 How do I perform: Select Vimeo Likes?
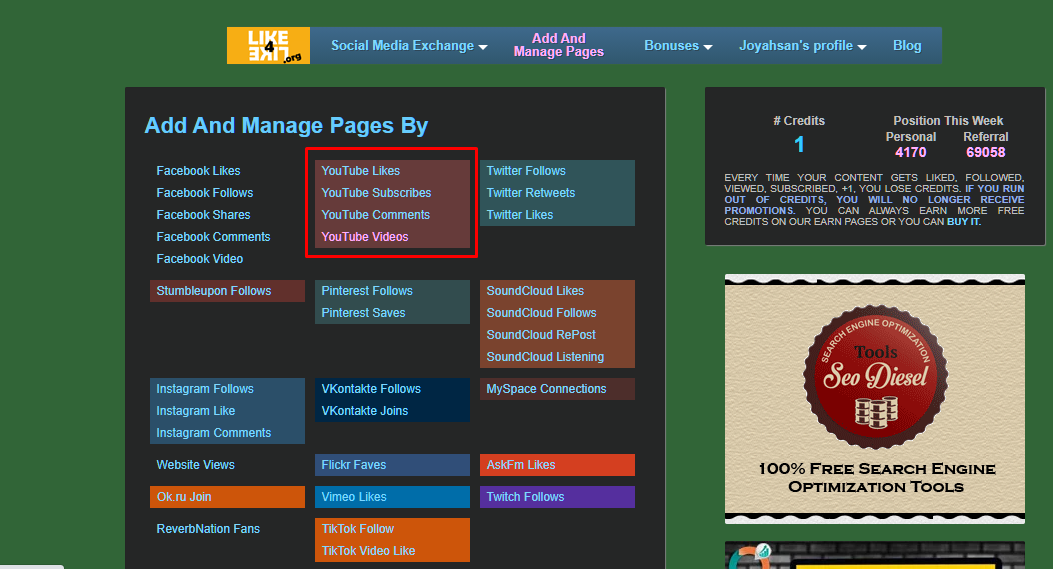(354, 497)
